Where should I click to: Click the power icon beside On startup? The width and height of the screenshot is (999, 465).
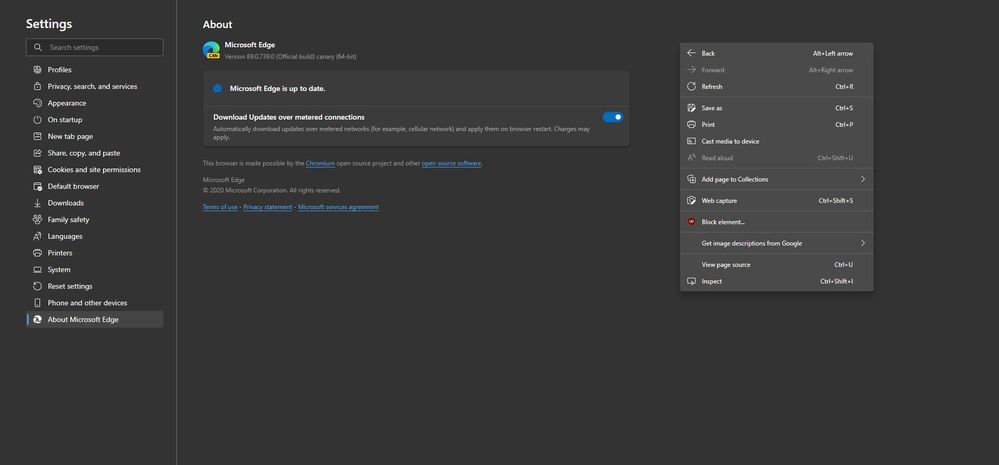(x=37, y=119)
